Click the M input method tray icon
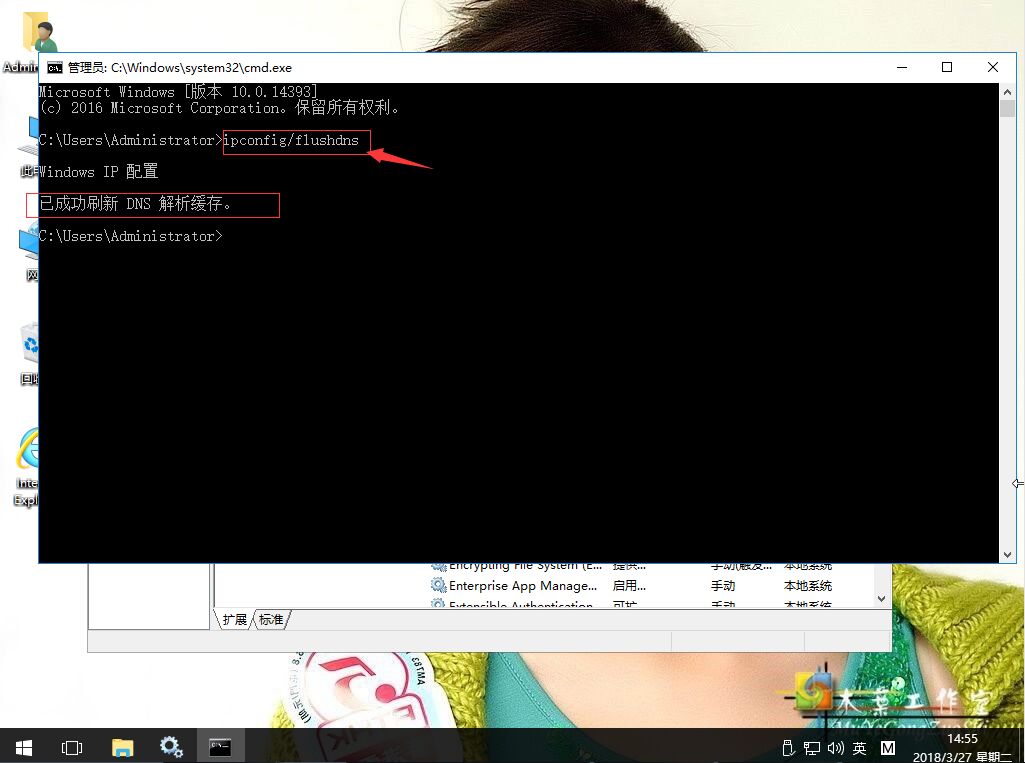The width and height of the screenshot is (1025, 763). pos(888,747)
